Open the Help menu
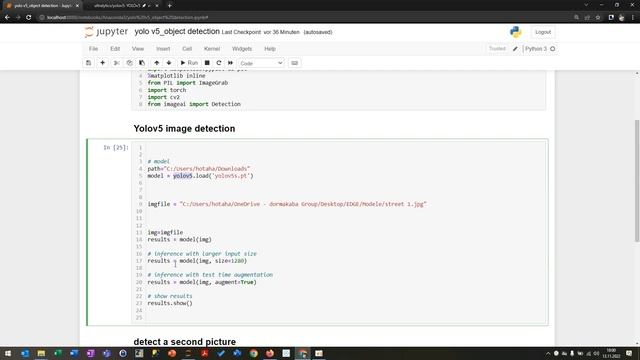The image size is (640, 360). click(x=270, y=49)
